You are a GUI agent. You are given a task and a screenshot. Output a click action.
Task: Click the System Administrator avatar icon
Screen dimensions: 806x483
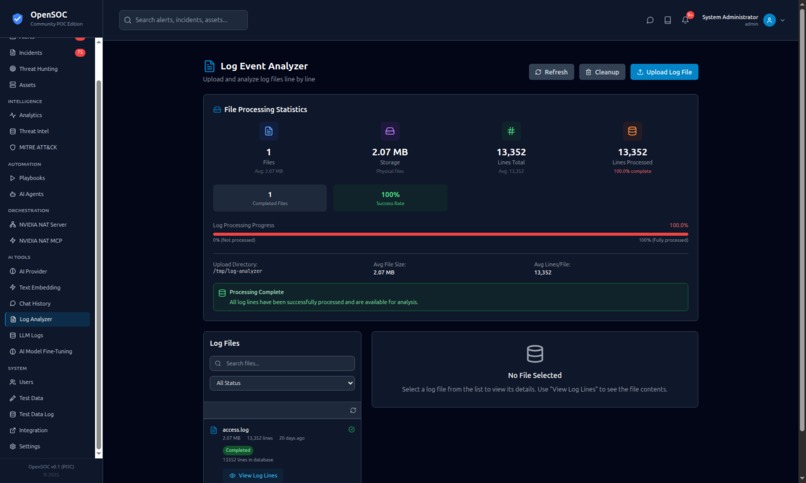[x=769, y=20]
